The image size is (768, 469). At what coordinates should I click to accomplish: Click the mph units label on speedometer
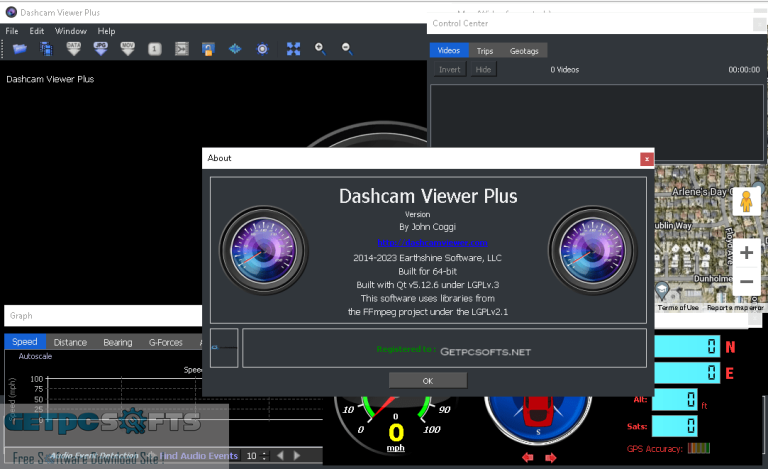coord(395,447)
